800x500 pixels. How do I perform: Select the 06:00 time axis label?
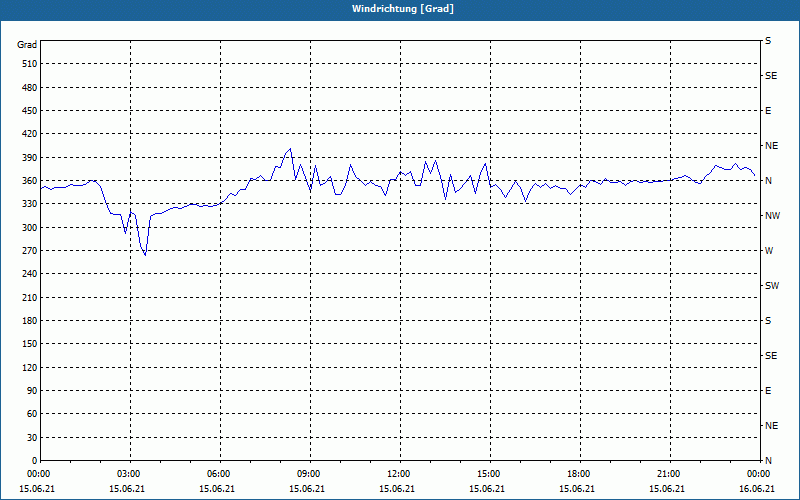(x=220, y=474)
